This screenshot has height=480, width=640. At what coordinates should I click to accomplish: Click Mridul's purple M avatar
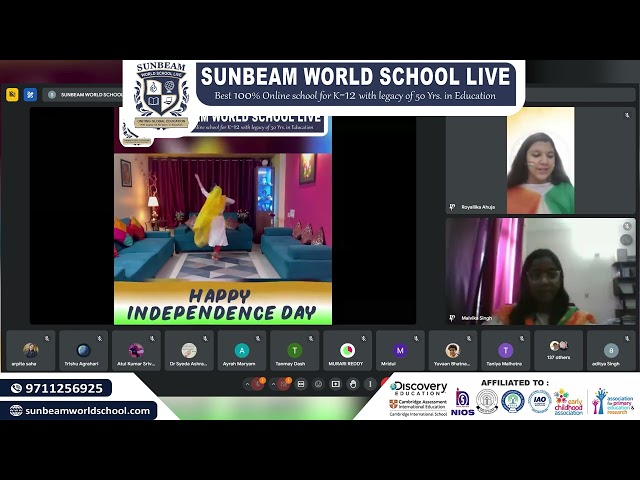pos(400,350)
